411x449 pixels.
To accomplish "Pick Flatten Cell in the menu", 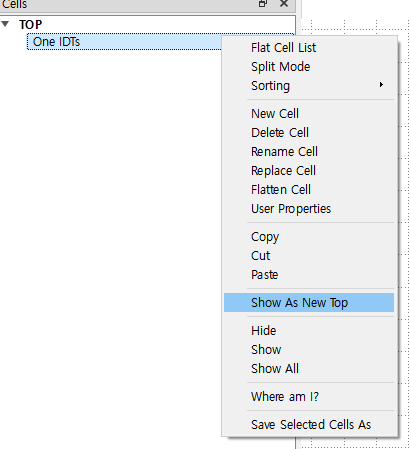I will click(281, 190).
